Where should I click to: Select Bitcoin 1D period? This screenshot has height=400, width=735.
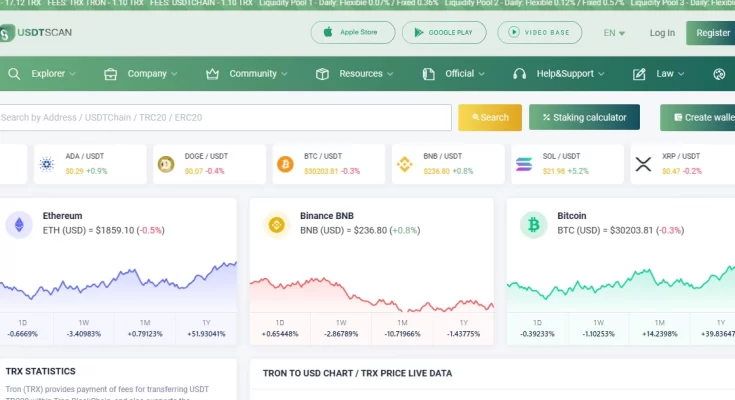(537, 328)
